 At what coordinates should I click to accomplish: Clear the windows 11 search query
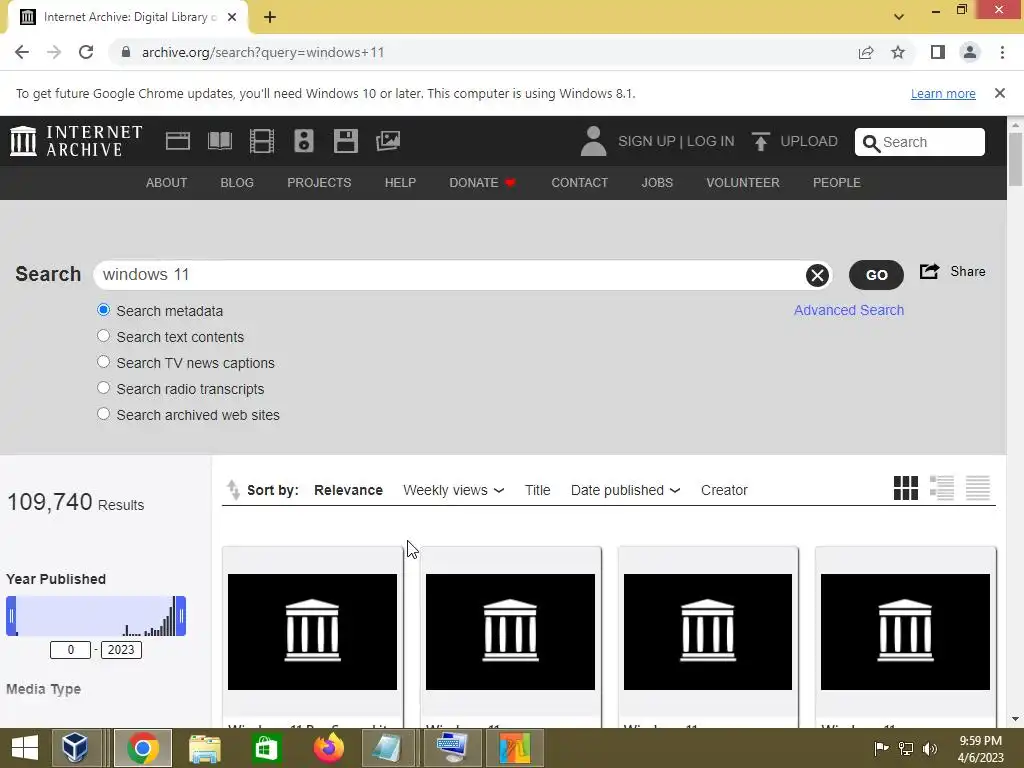click(817, 275)
